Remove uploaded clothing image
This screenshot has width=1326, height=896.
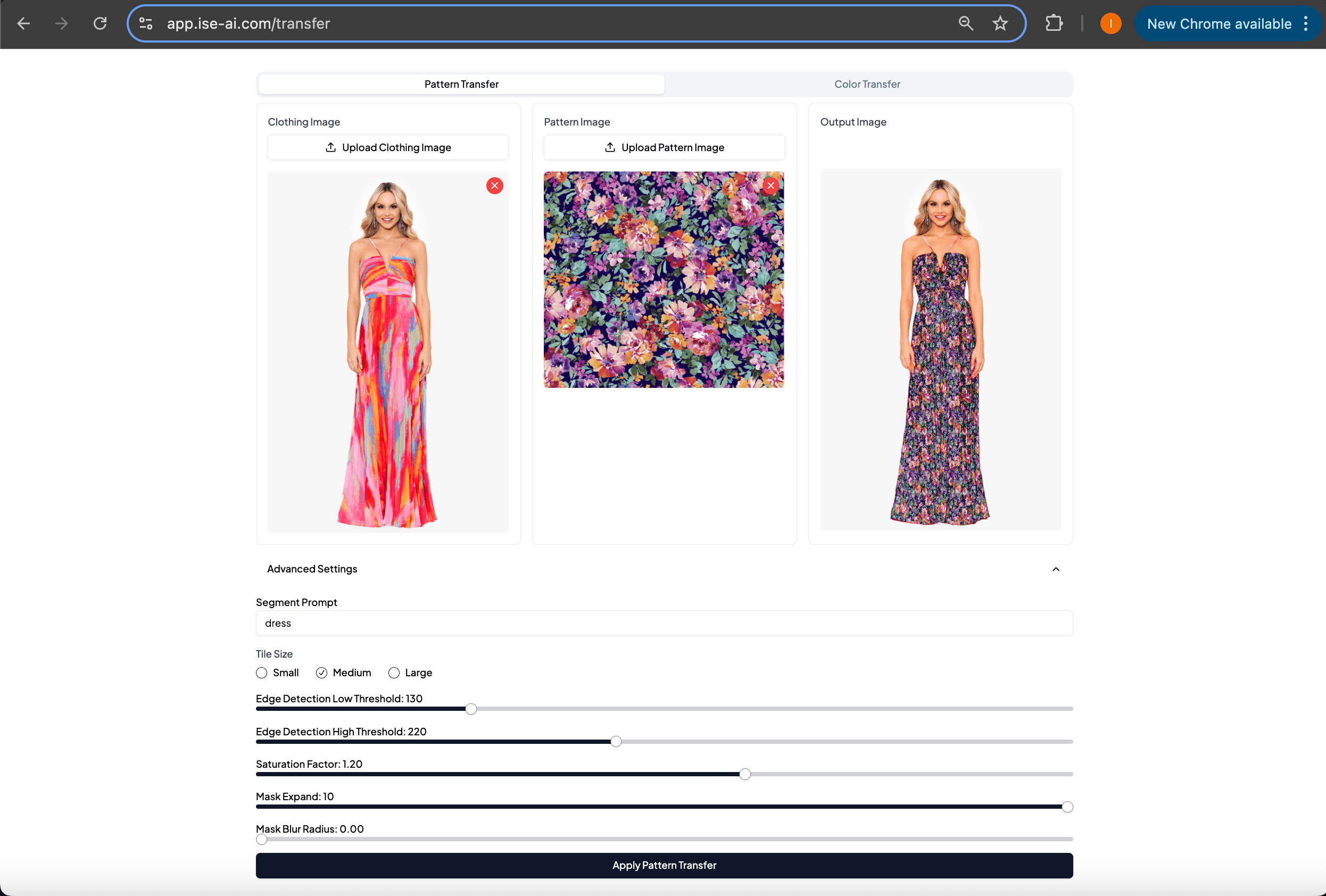coord(495,186)
